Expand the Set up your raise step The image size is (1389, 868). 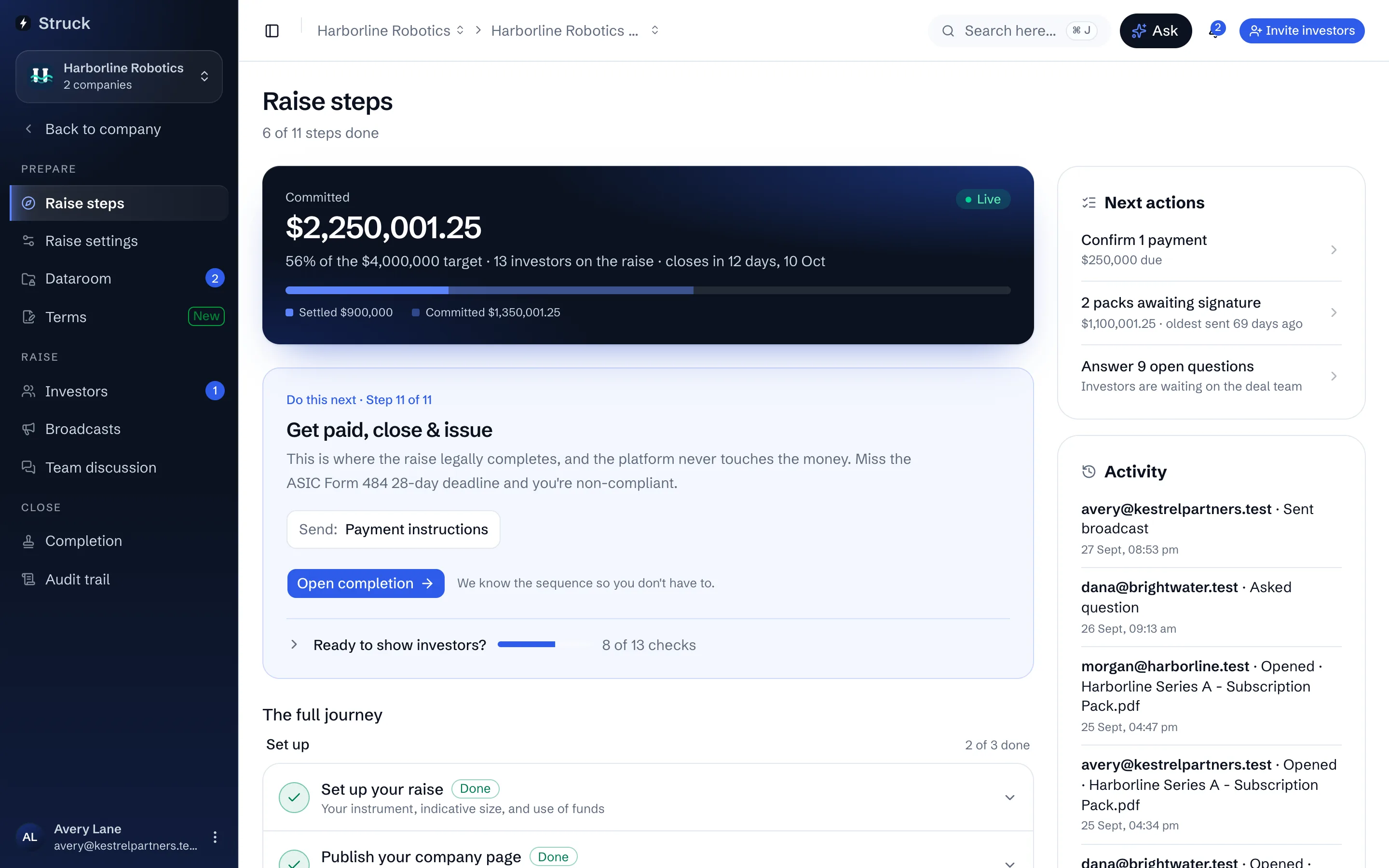[1009, 798]
